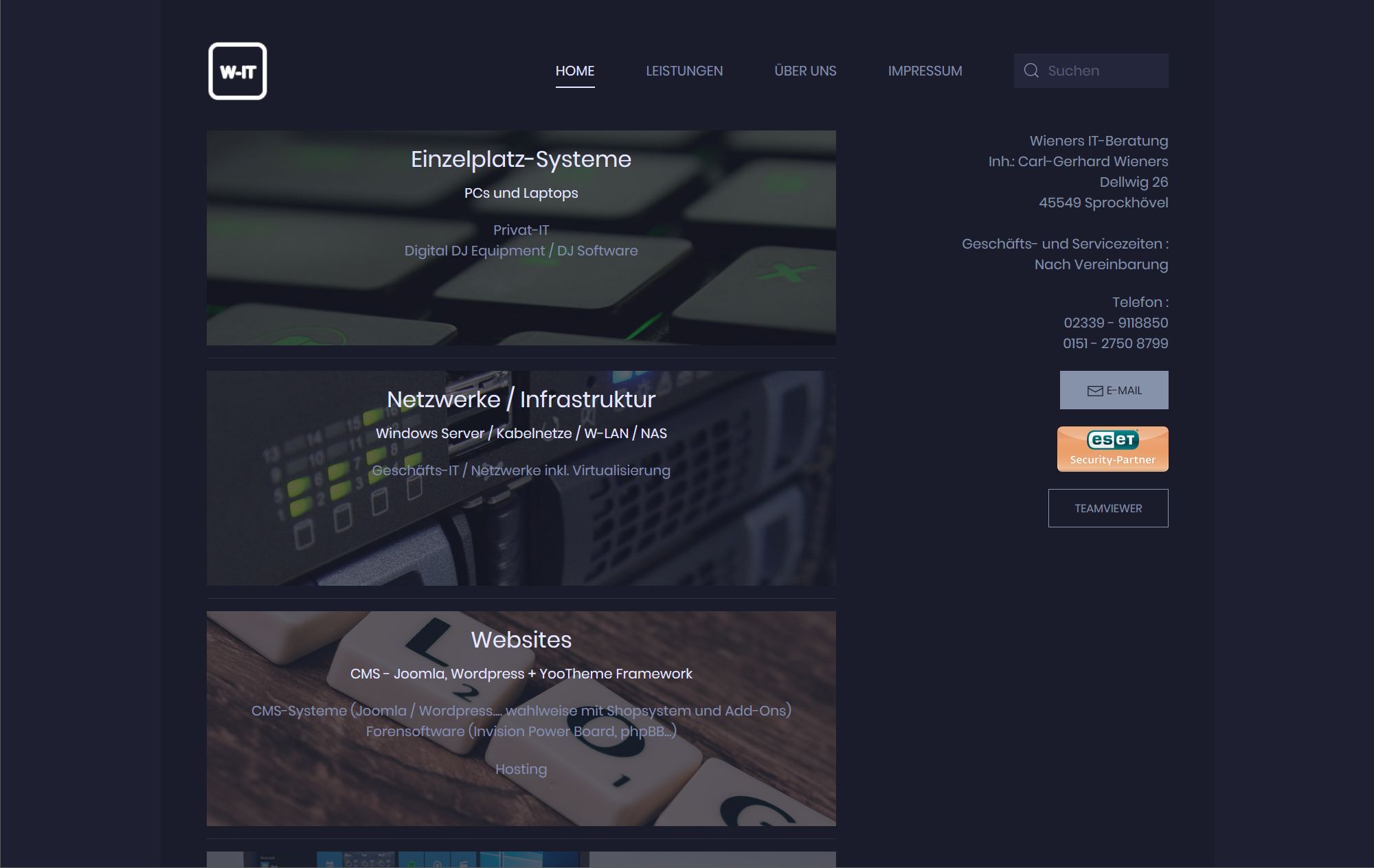Click Windows Server / Kabelnetze line
Screen dimensions: 1374x868
(x=521, y=433)
